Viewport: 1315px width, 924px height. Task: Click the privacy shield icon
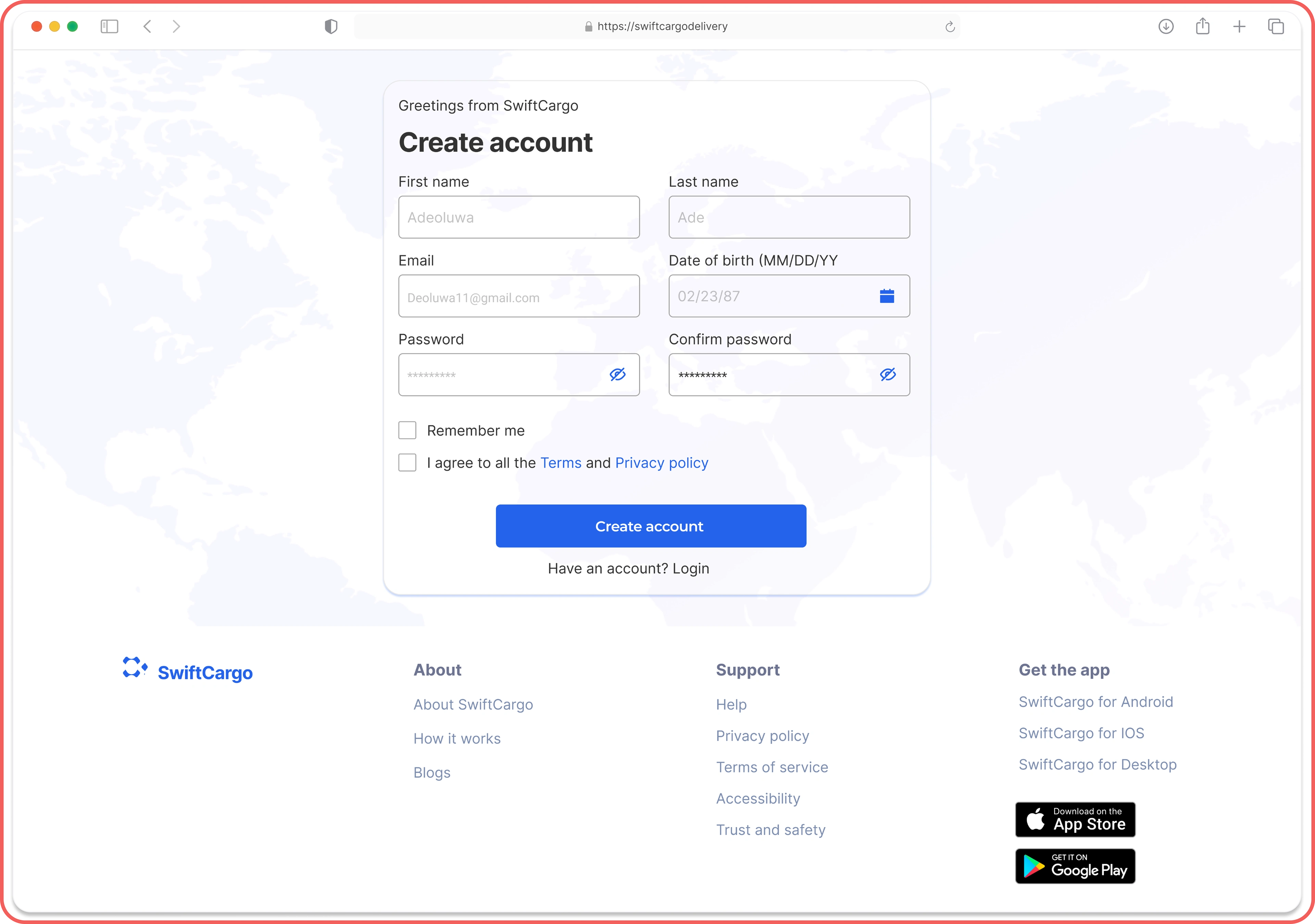[330, 26]
